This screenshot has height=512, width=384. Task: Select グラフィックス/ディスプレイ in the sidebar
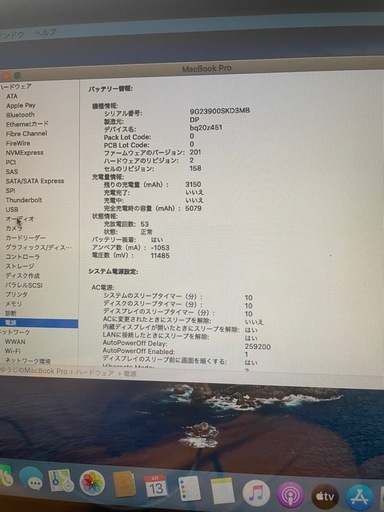[38, 247]
